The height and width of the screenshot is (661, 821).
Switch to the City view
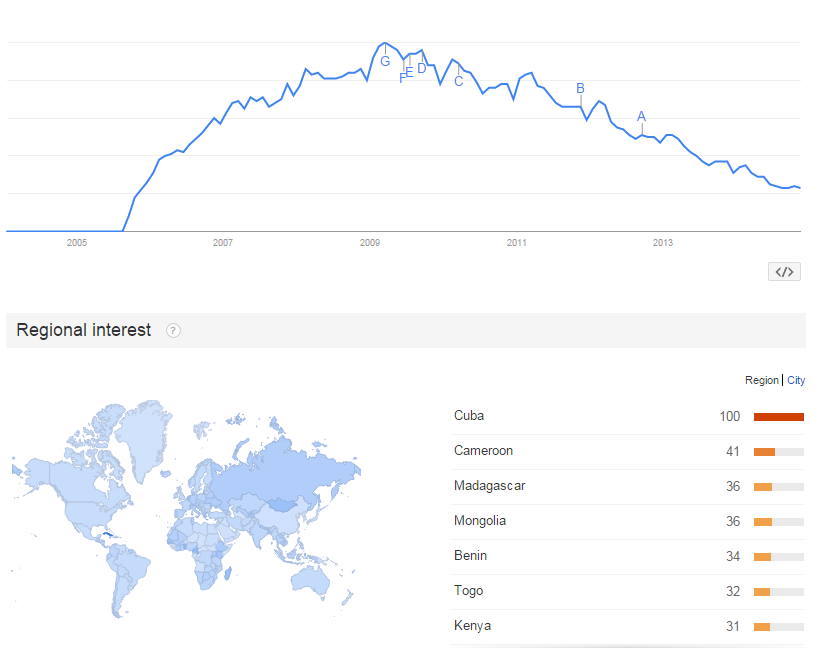coord(796,380)
